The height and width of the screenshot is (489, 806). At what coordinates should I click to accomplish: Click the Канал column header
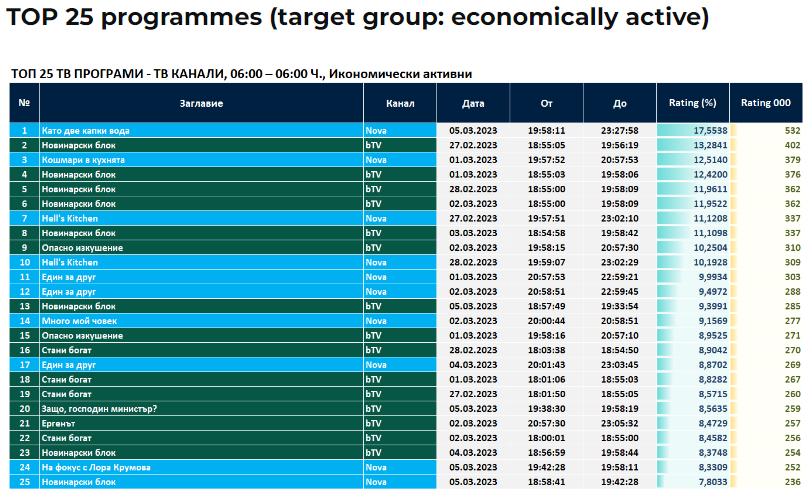[400, 103]
